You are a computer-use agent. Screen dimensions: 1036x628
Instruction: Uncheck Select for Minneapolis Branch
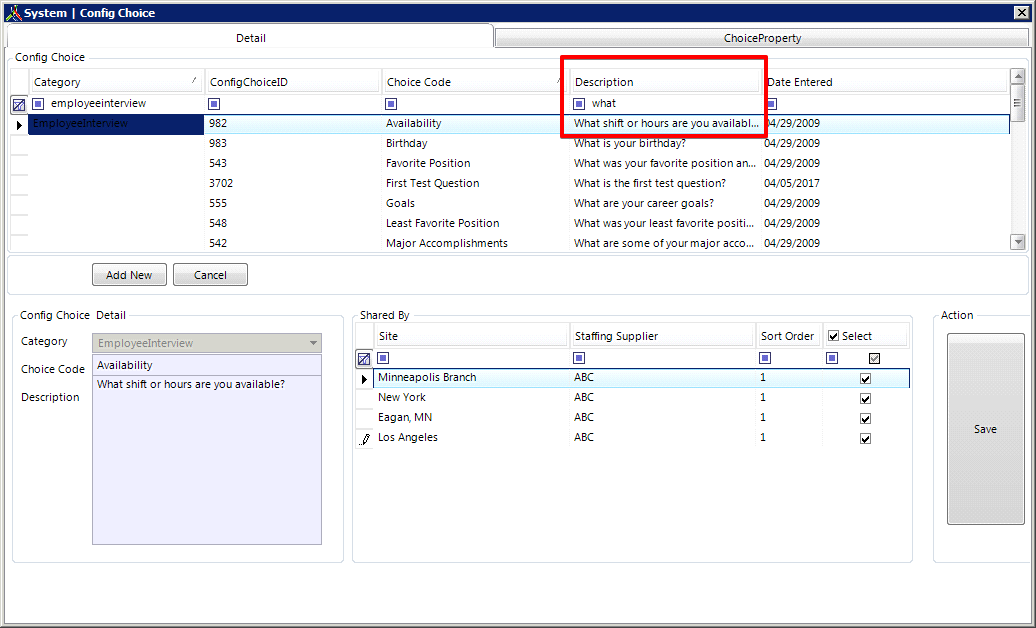(x=866, y=379)
